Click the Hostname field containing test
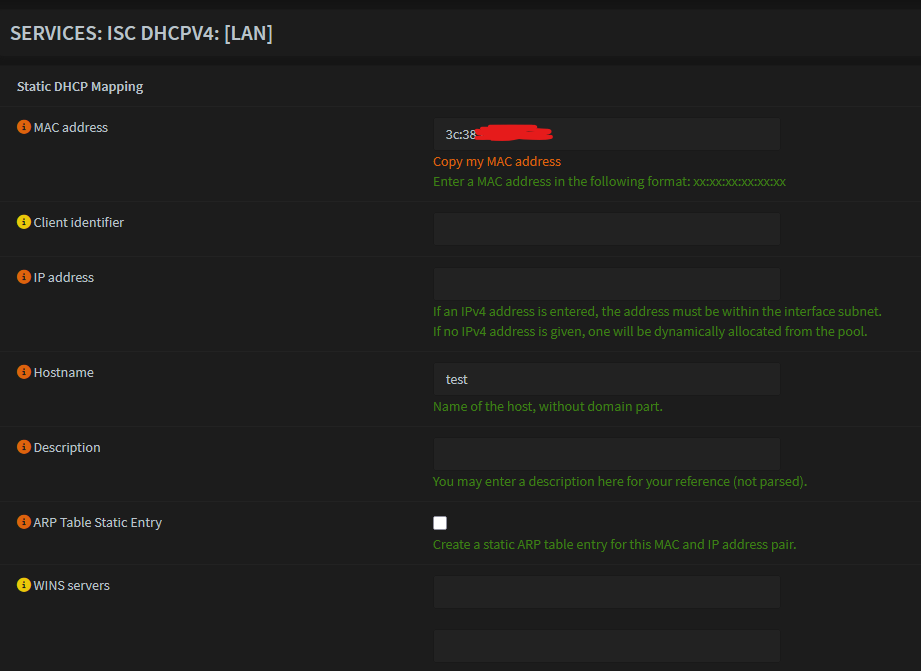 pyautogui.click(x=607, y=379)
